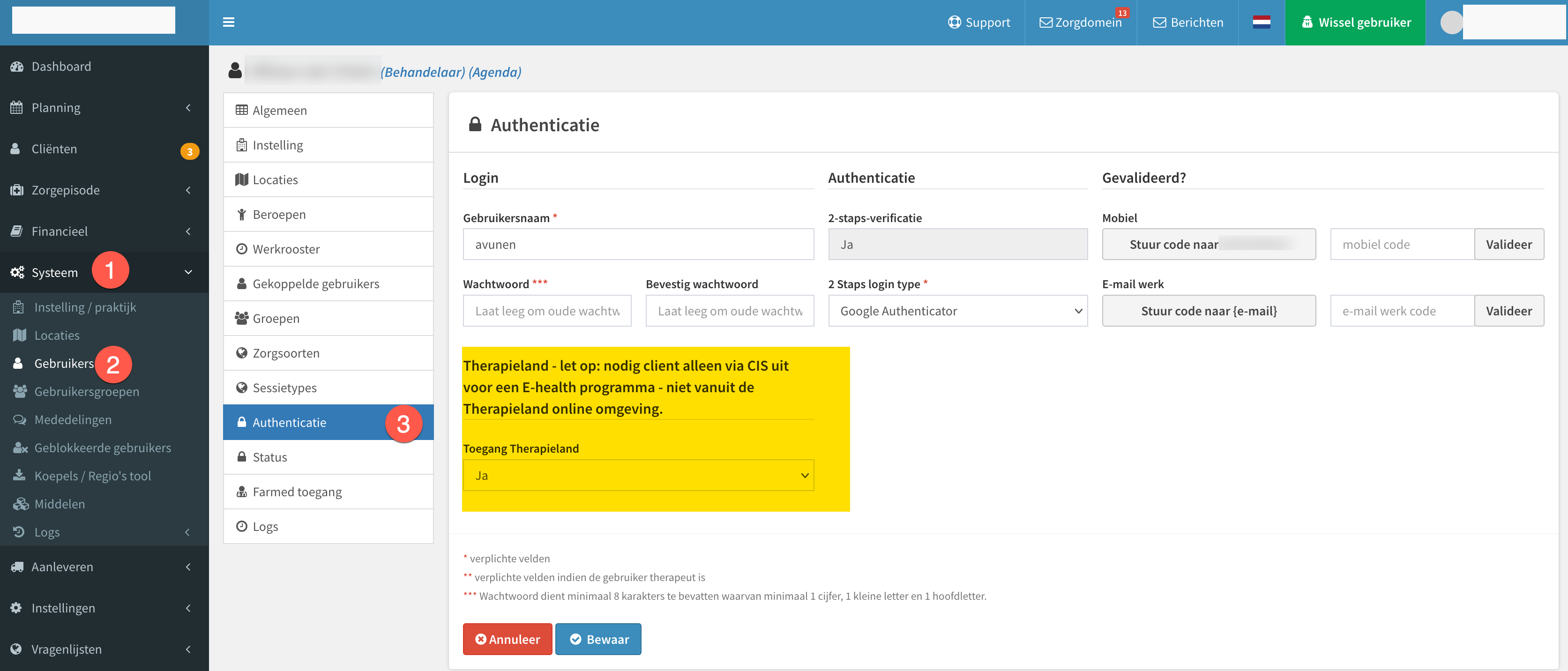Open Zorgdomein with its notification badge
This screenshot has width=1568, height=671.
pyautogui.click(x=1081, y=22)
